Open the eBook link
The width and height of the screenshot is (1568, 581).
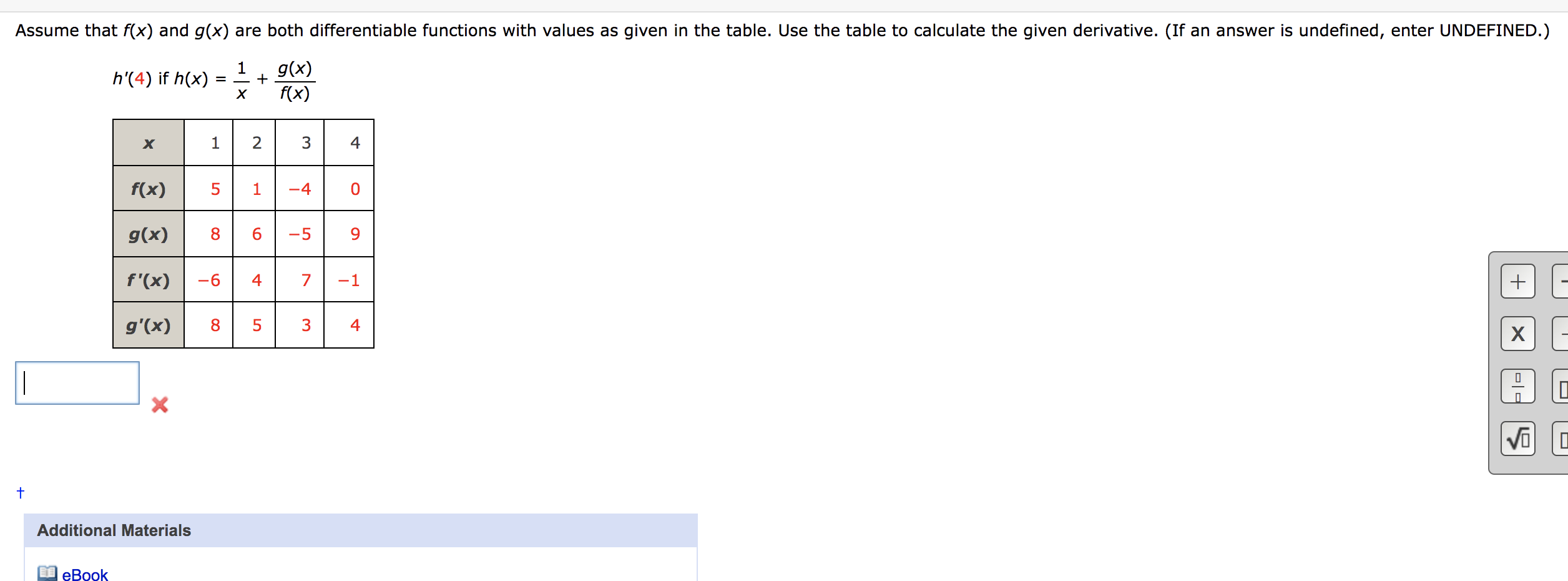pyautogui.click(x=83, y=575)
